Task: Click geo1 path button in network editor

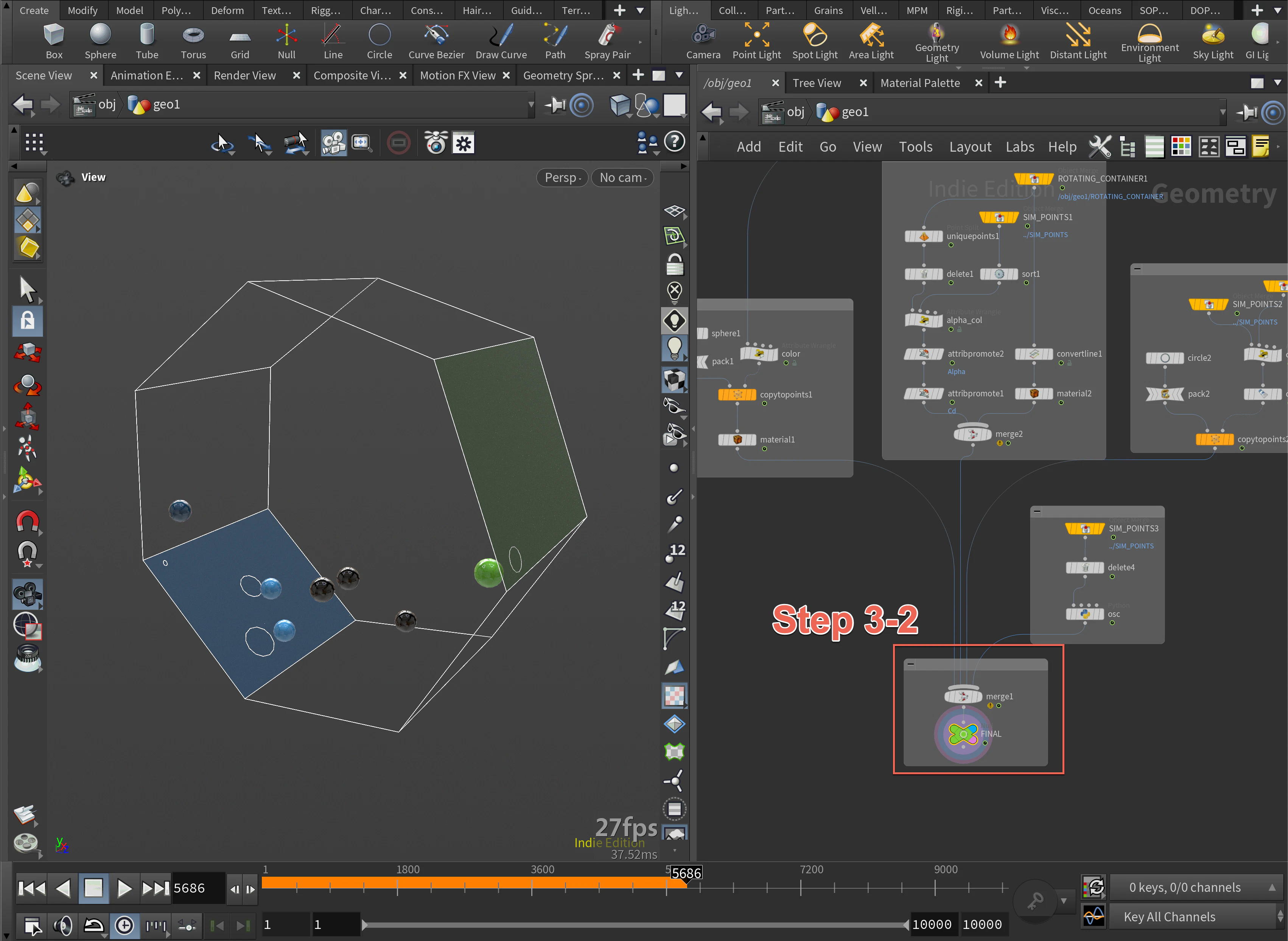Action: pos(843,112)
